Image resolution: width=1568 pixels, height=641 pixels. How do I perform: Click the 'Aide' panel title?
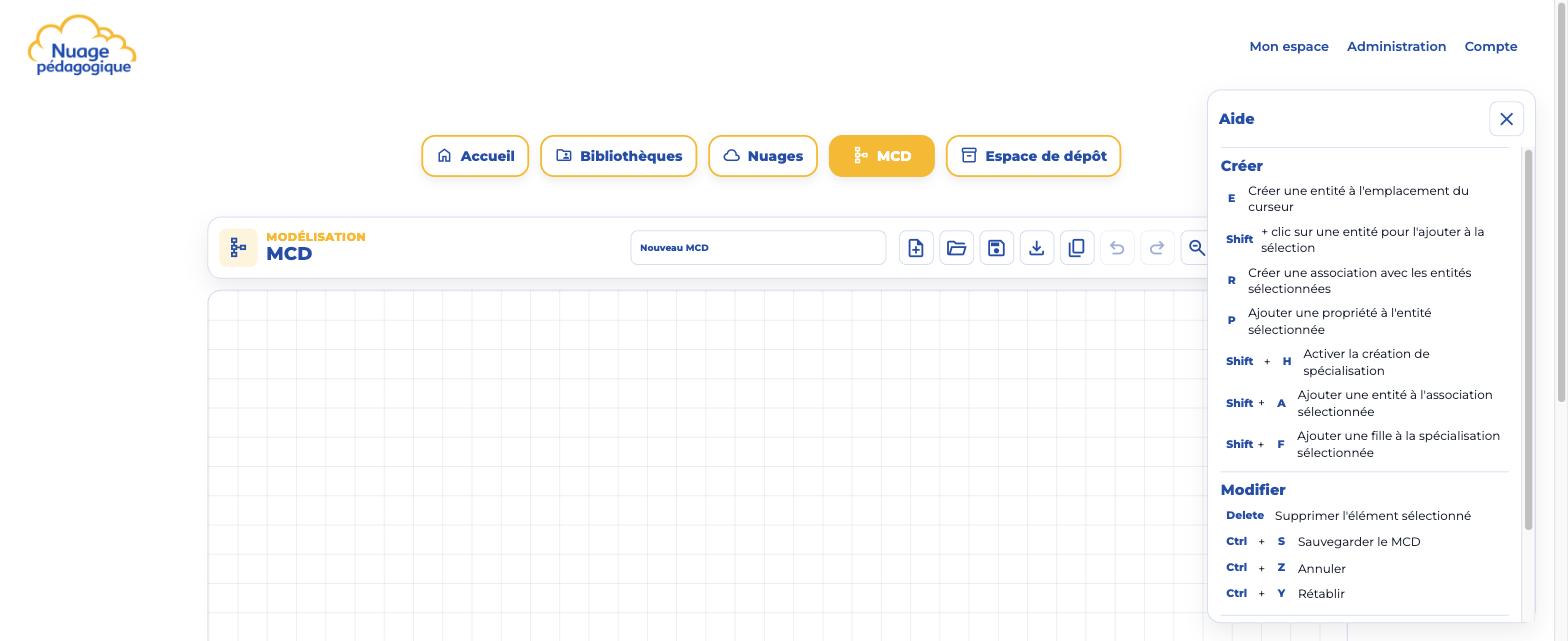click(x=1237, y=119)
